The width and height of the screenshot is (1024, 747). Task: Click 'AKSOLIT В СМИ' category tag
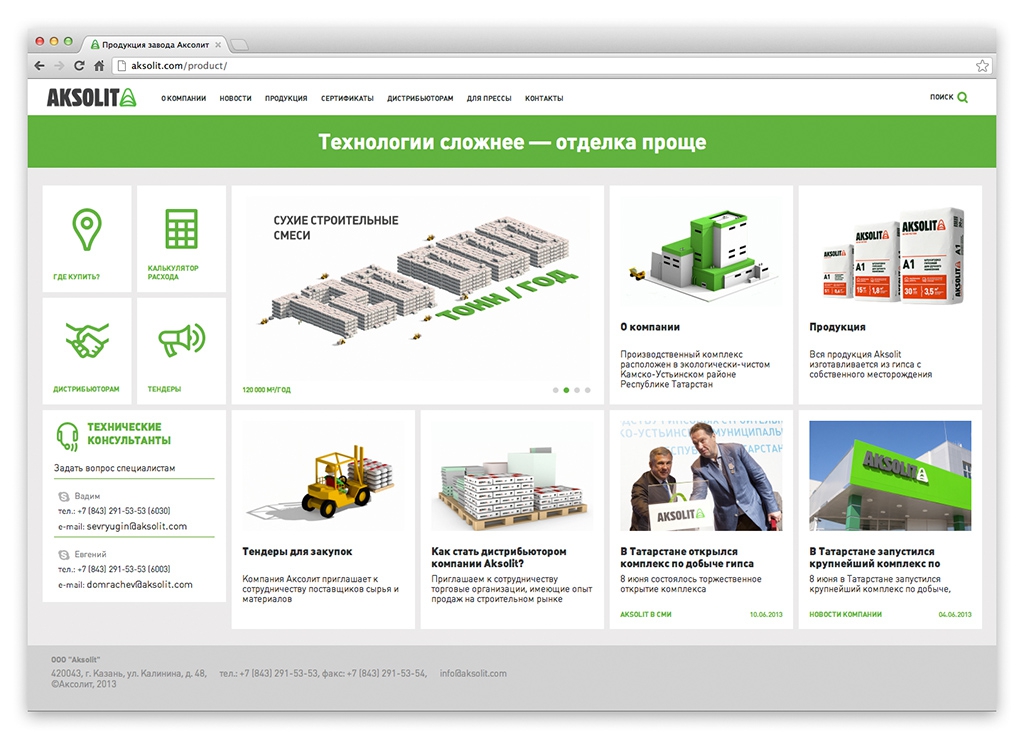pos(646,614)
